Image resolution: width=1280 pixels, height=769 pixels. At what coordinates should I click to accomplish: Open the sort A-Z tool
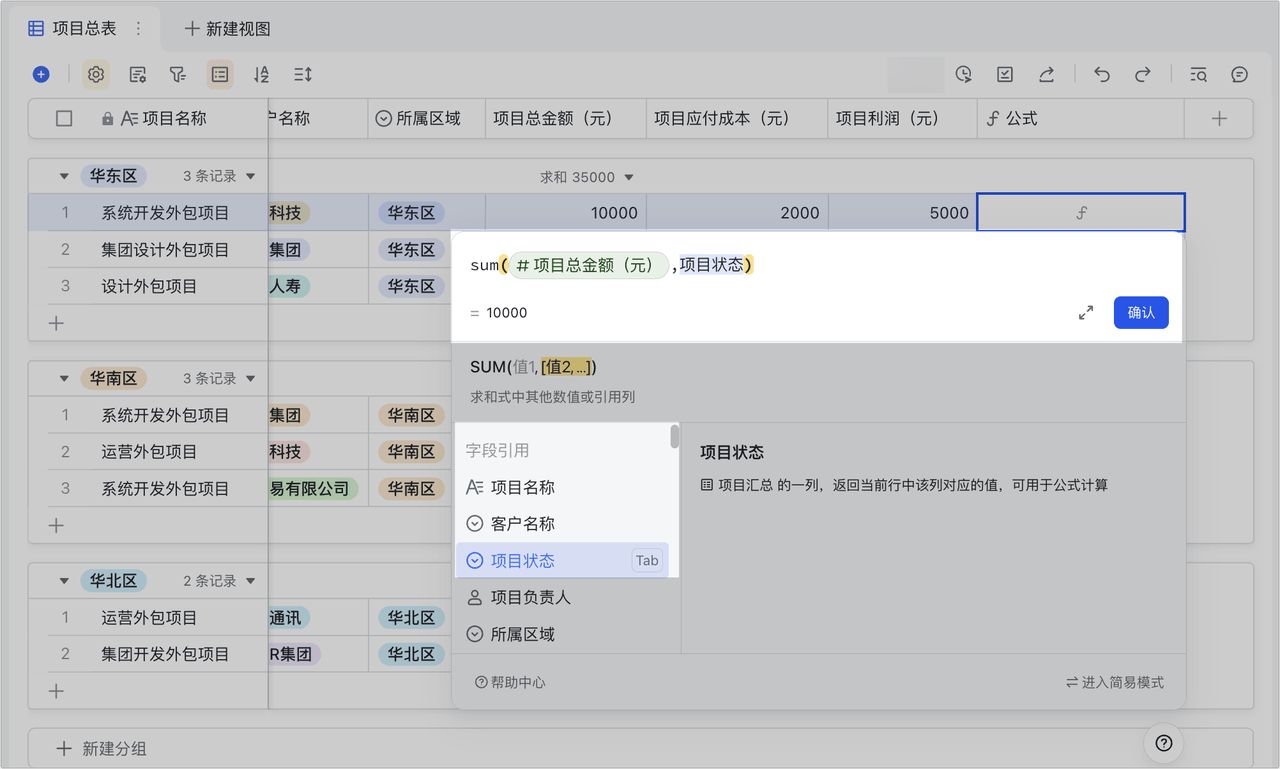[261, 74]
